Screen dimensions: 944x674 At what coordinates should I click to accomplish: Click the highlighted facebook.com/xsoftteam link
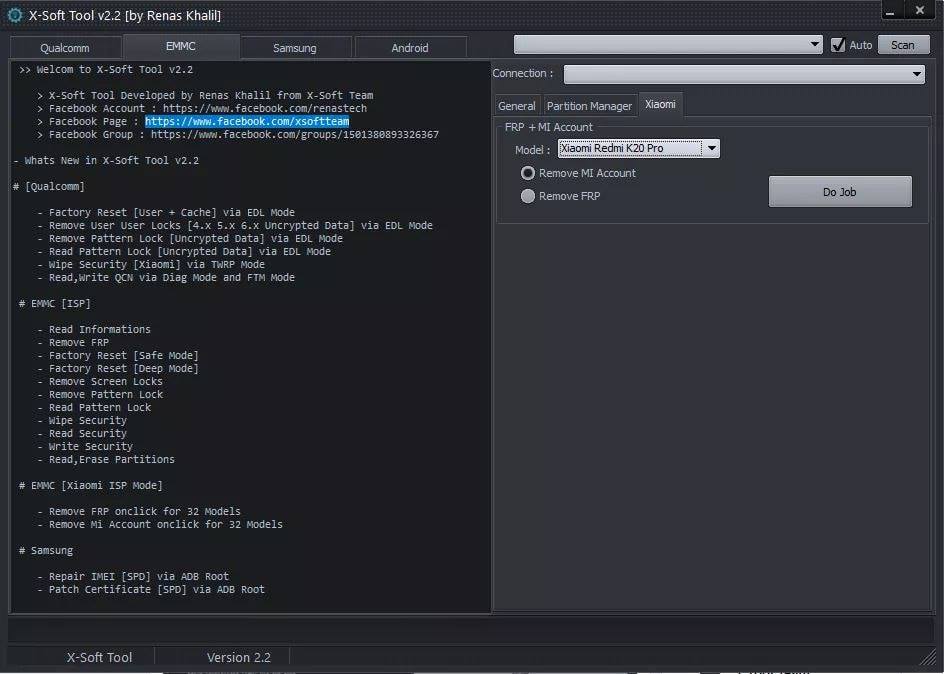click(x=247, y=122)
